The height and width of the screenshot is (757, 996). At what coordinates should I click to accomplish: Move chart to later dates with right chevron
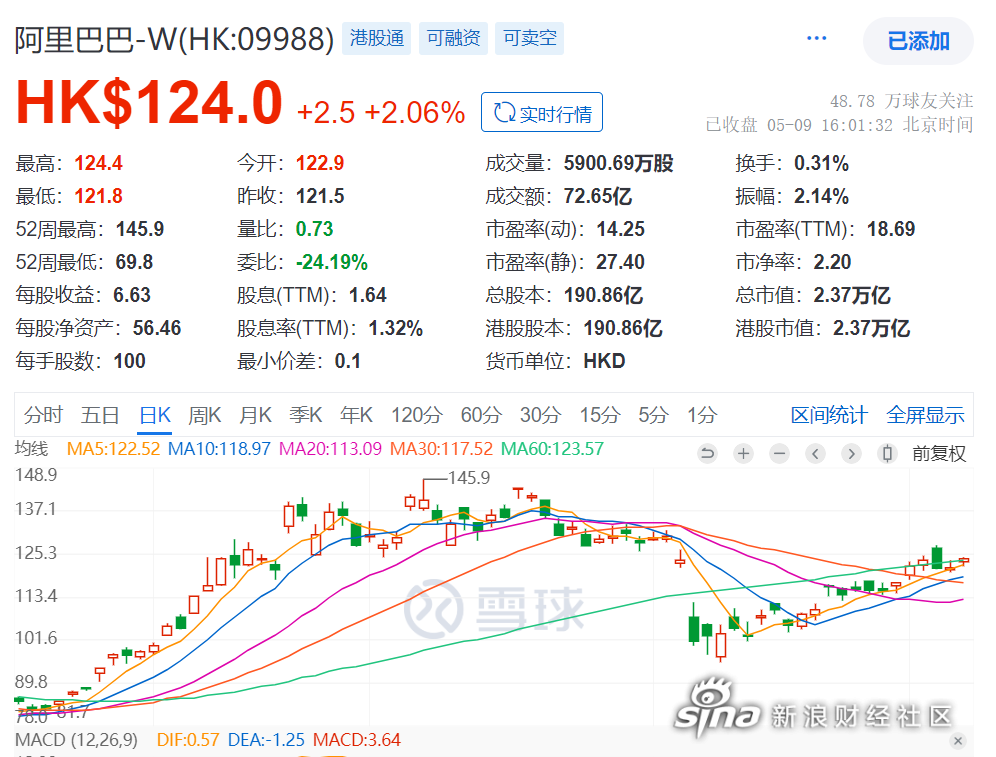click(851, 453)
